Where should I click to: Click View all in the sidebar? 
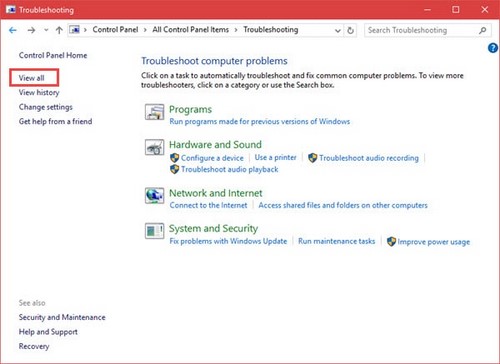pyautogui.click(x=32, y=78)
